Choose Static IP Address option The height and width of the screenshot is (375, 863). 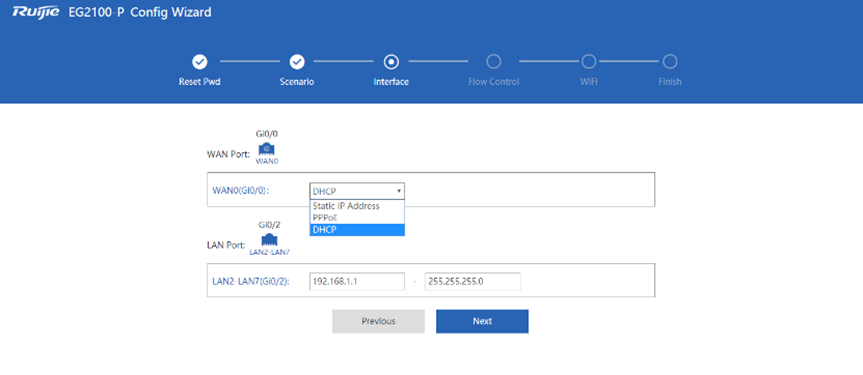(x=357, y=206)
